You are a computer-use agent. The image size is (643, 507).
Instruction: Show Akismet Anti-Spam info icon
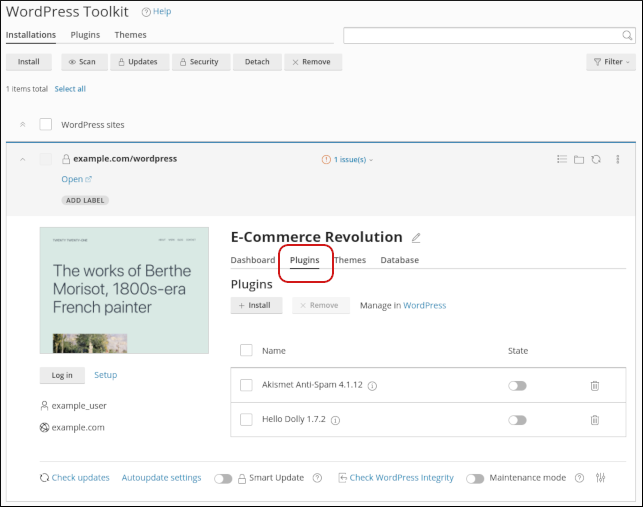coord(372,386)
